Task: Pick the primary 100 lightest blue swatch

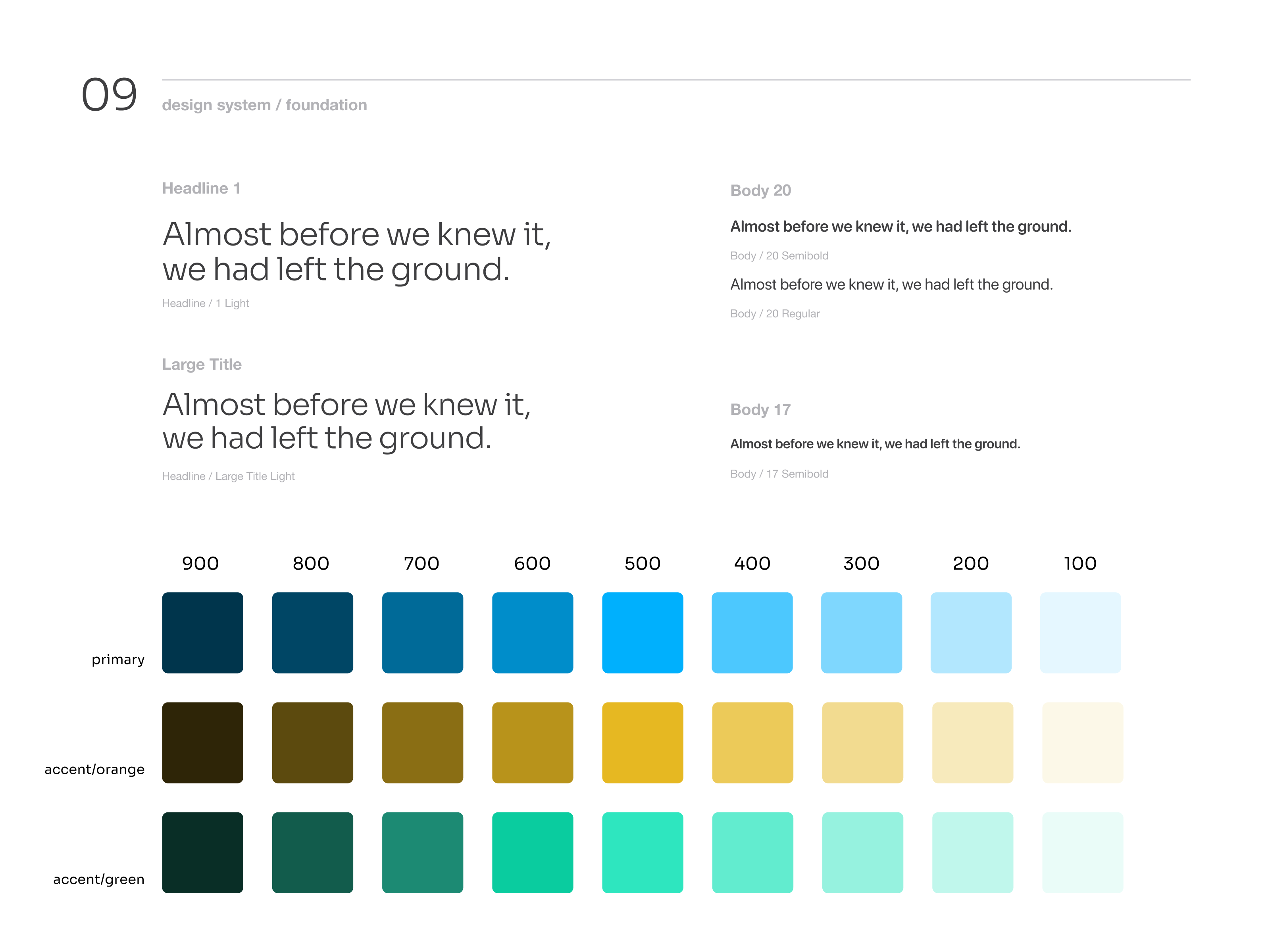Action: [x=1080, y=632]
